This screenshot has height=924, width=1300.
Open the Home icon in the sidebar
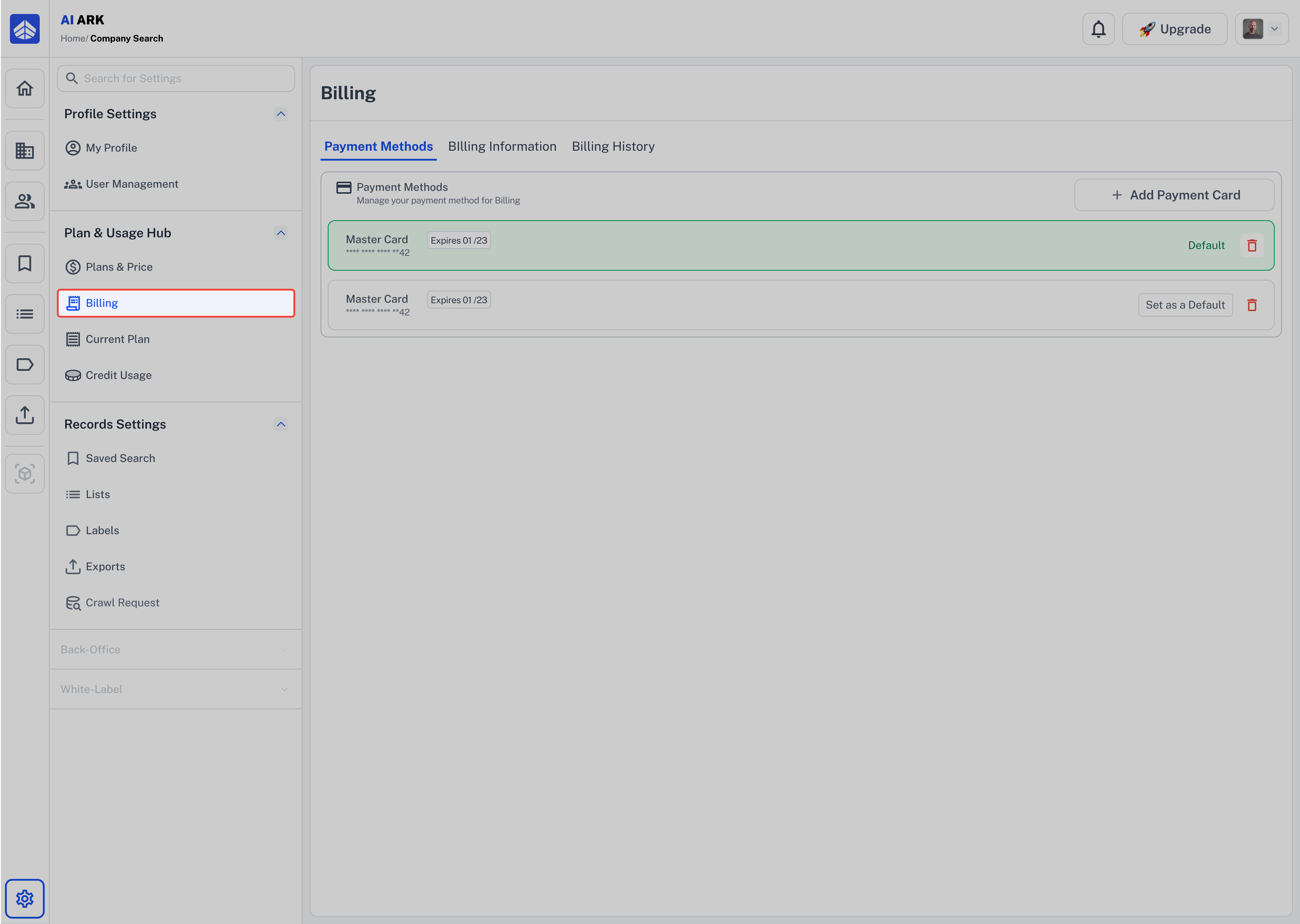[x=24, y=88]
